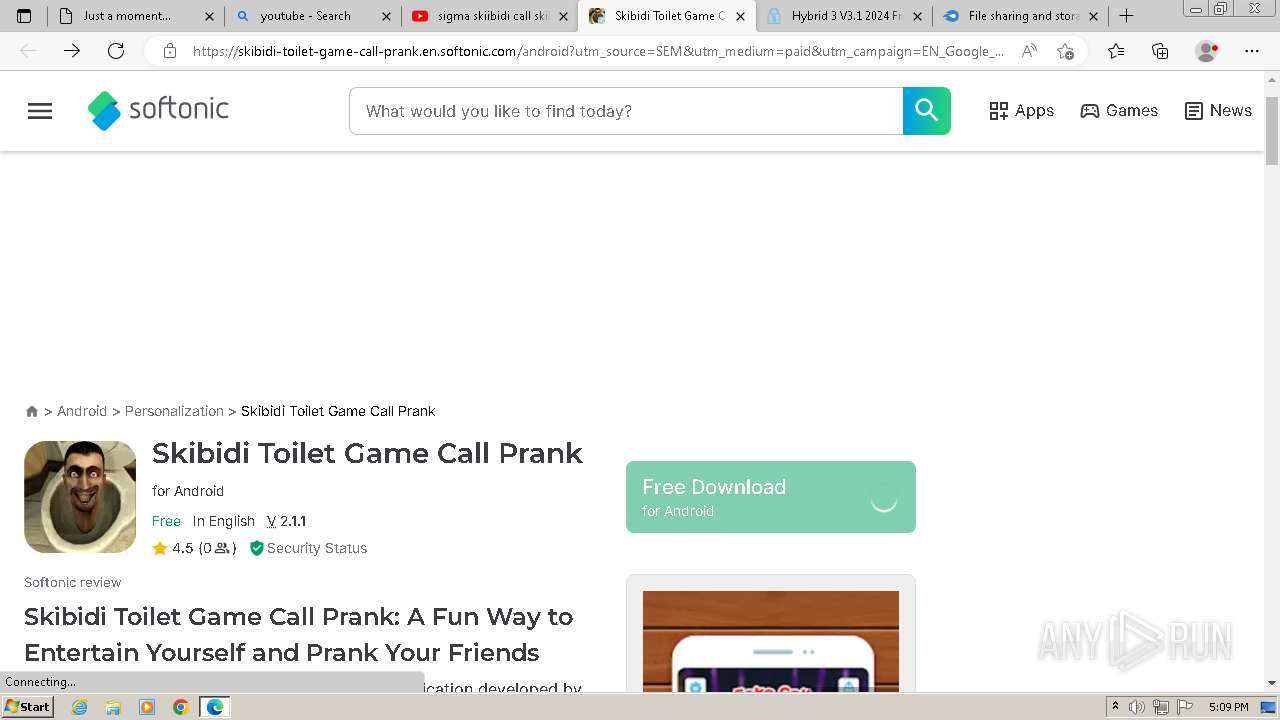The height and width of the screenshot is (720, 1280).
Task: Add this page to favorites
Action: [1065, 51]
